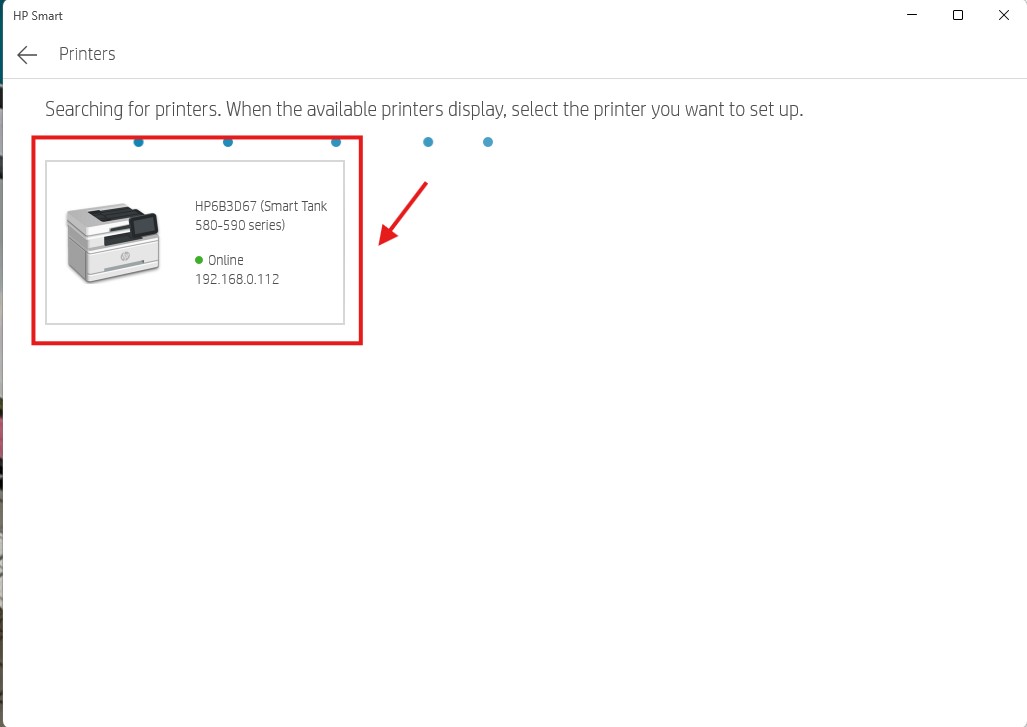Close the HP Smart window

click(1003, 15)
